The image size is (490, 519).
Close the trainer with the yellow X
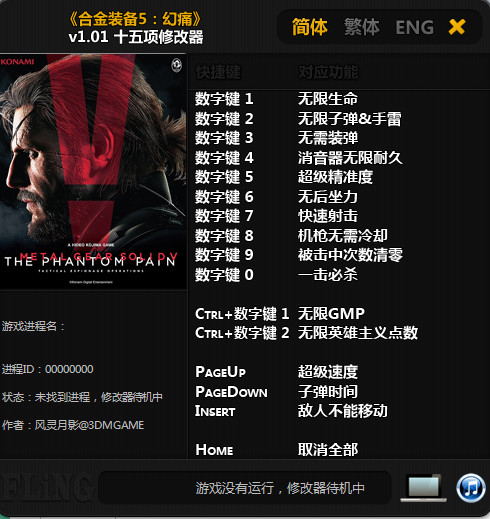click(457, 27)
